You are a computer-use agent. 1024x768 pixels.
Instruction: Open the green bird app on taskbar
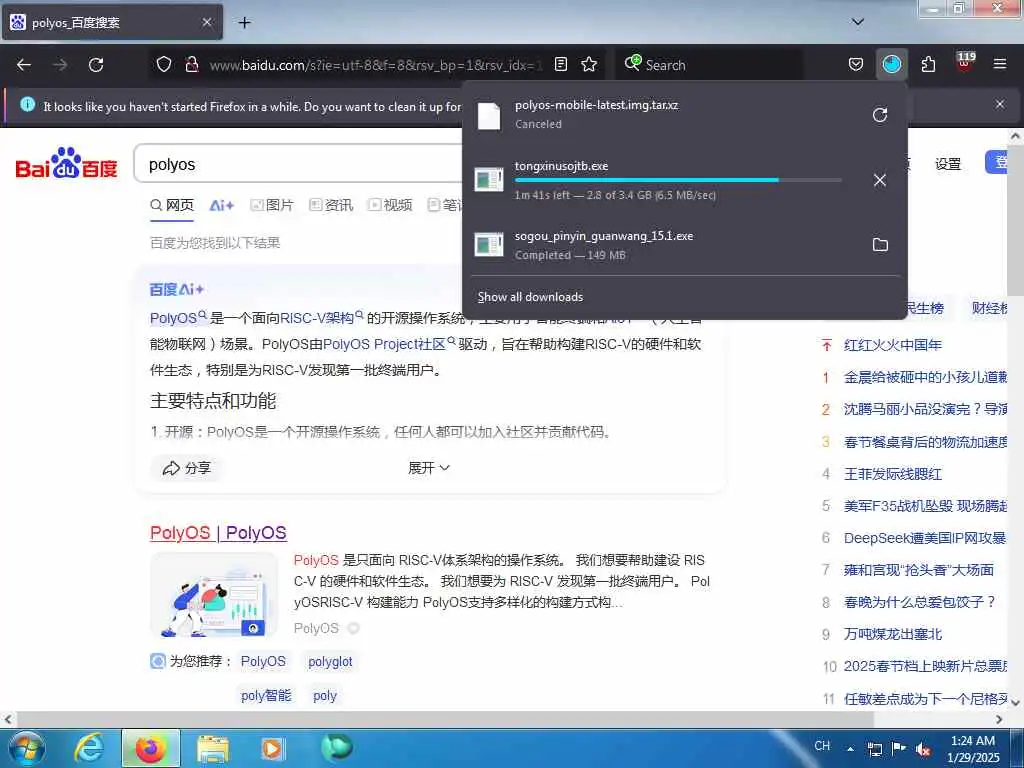point(337,748)
